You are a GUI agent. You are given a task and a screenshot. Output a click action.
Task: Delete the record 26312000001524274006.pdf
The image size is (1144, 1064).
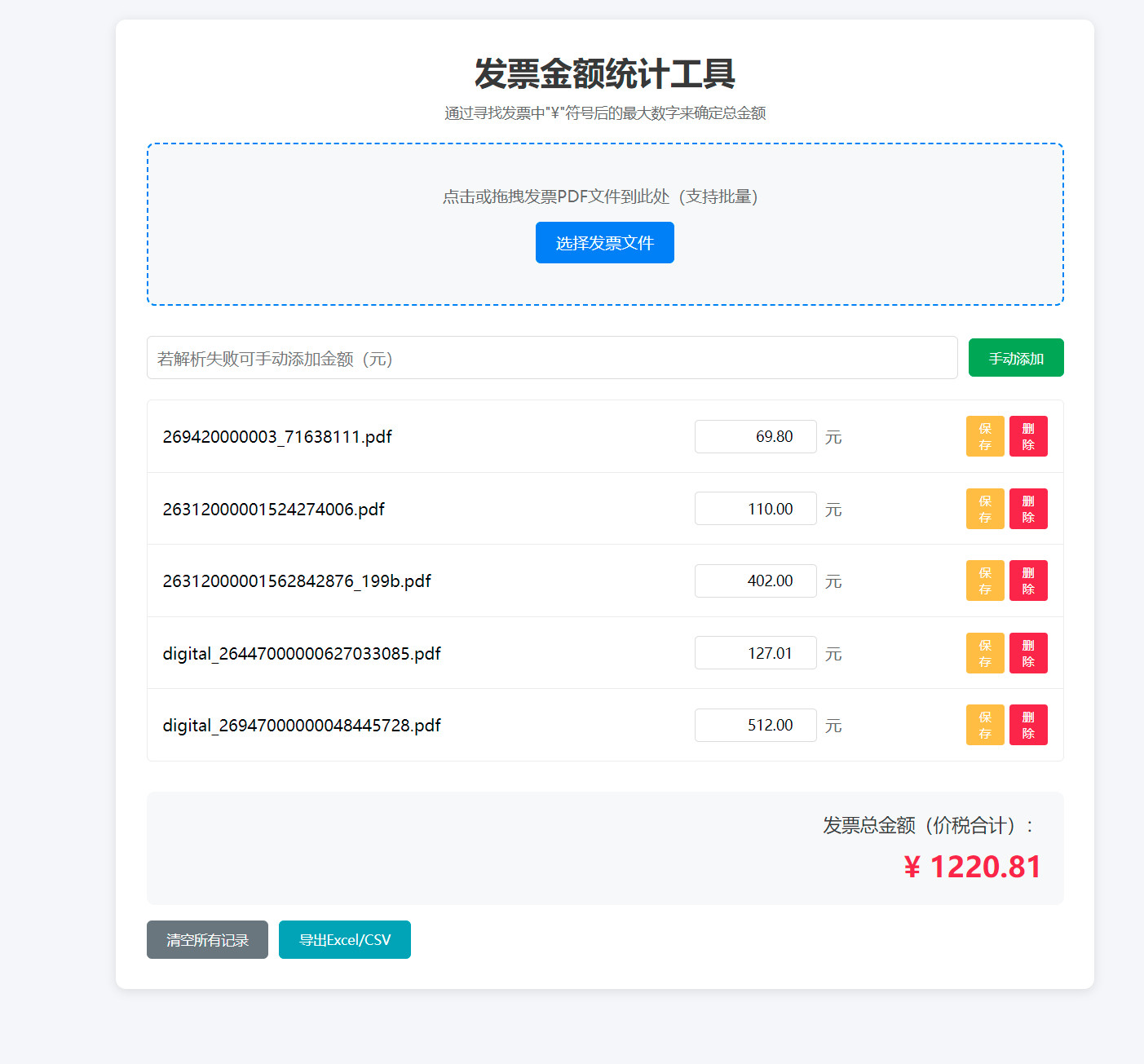(x=1028, y=508)
